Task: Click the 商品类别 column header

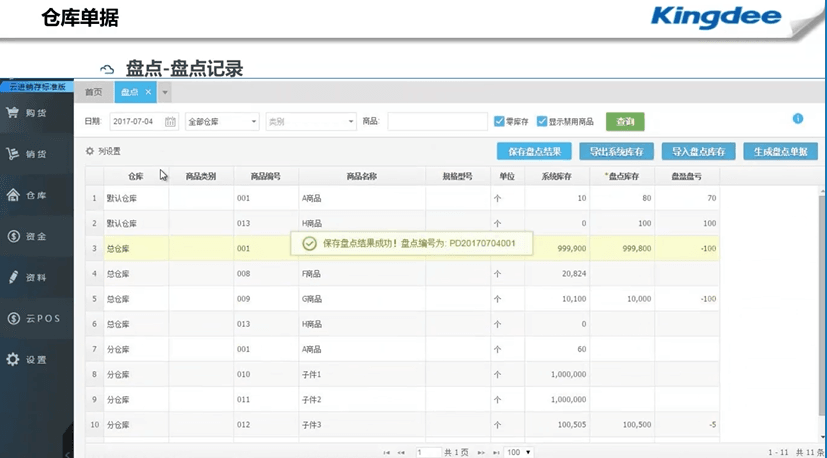Action: [x=201, y=177]
